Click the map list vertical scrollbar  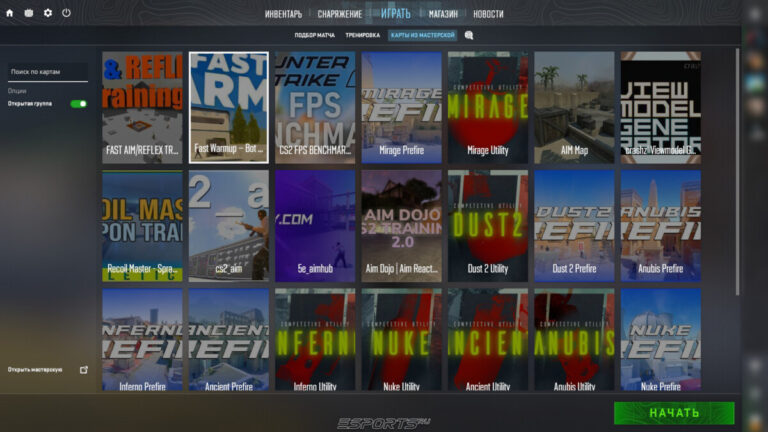click(x=737, y=171)
